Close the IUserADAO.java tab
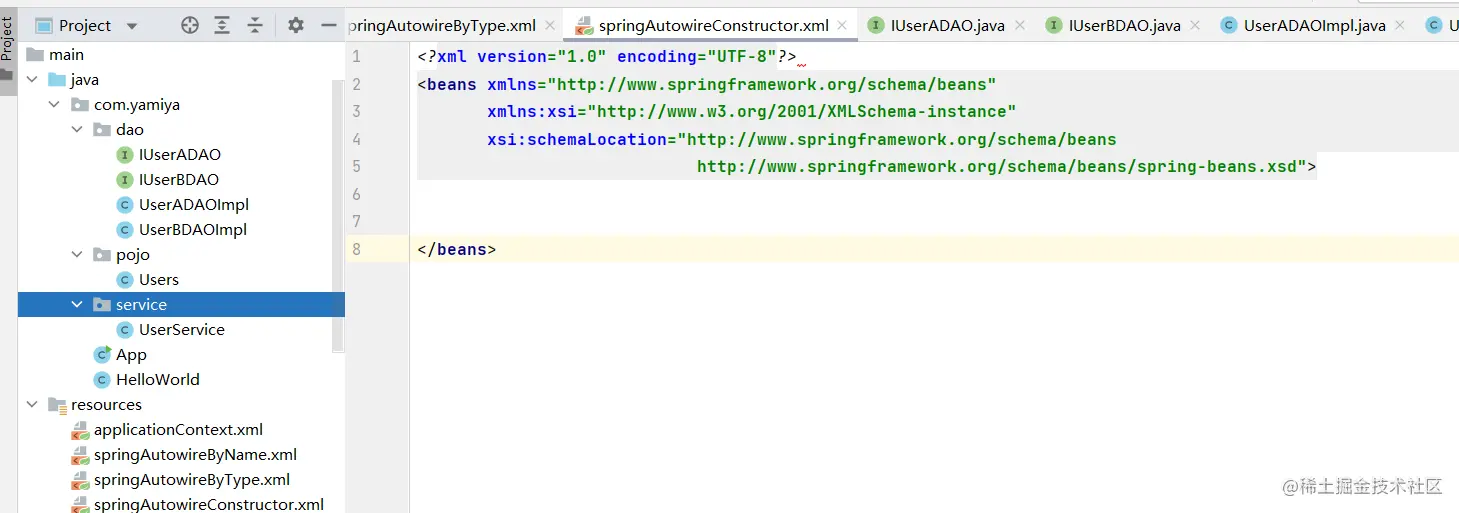The height and width of the screenshot is (513, 1459). point(1018,26)
